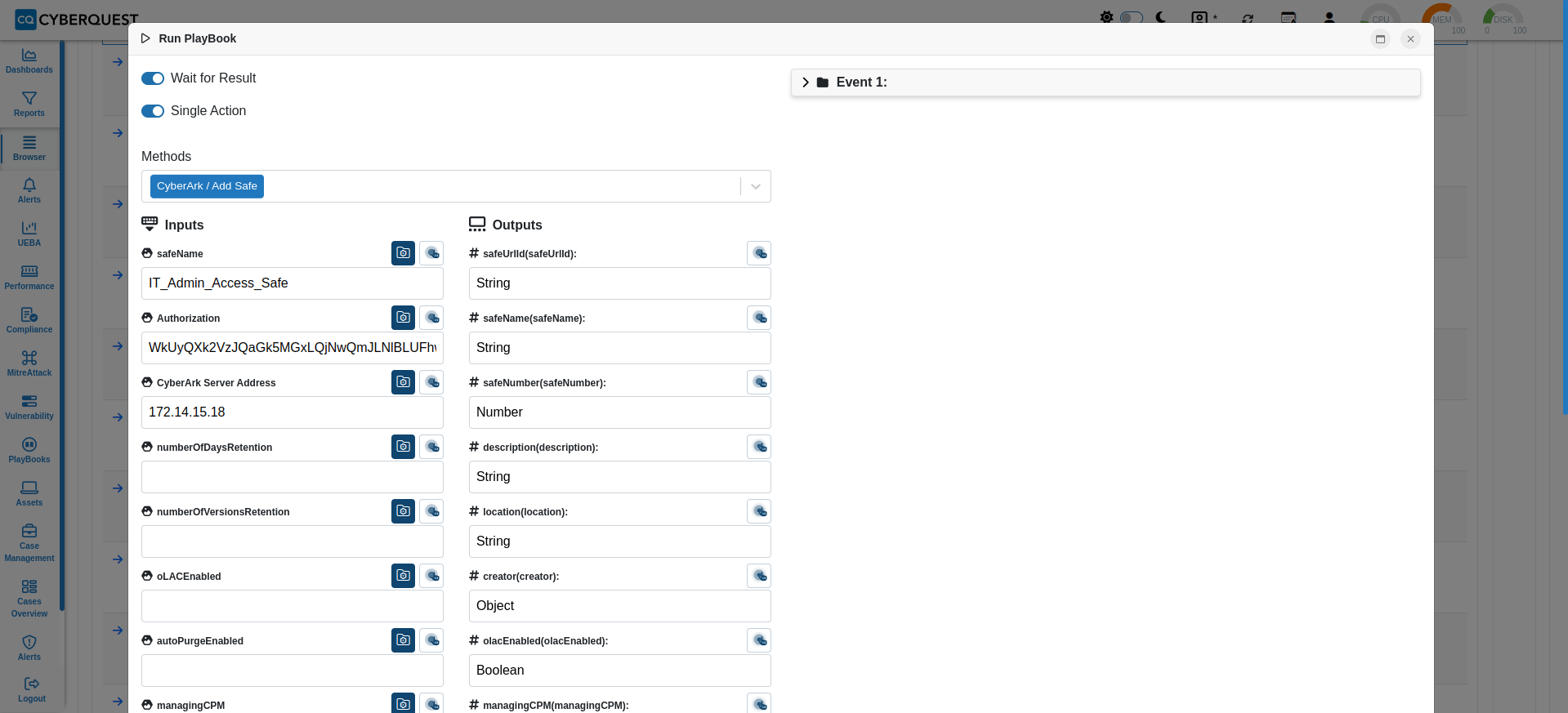Image resolution: width=1568 pixels, height=713 pixels.
Task: Click the switch-icon button beside numberOfDaysRetention
Action: click(431, 447)
